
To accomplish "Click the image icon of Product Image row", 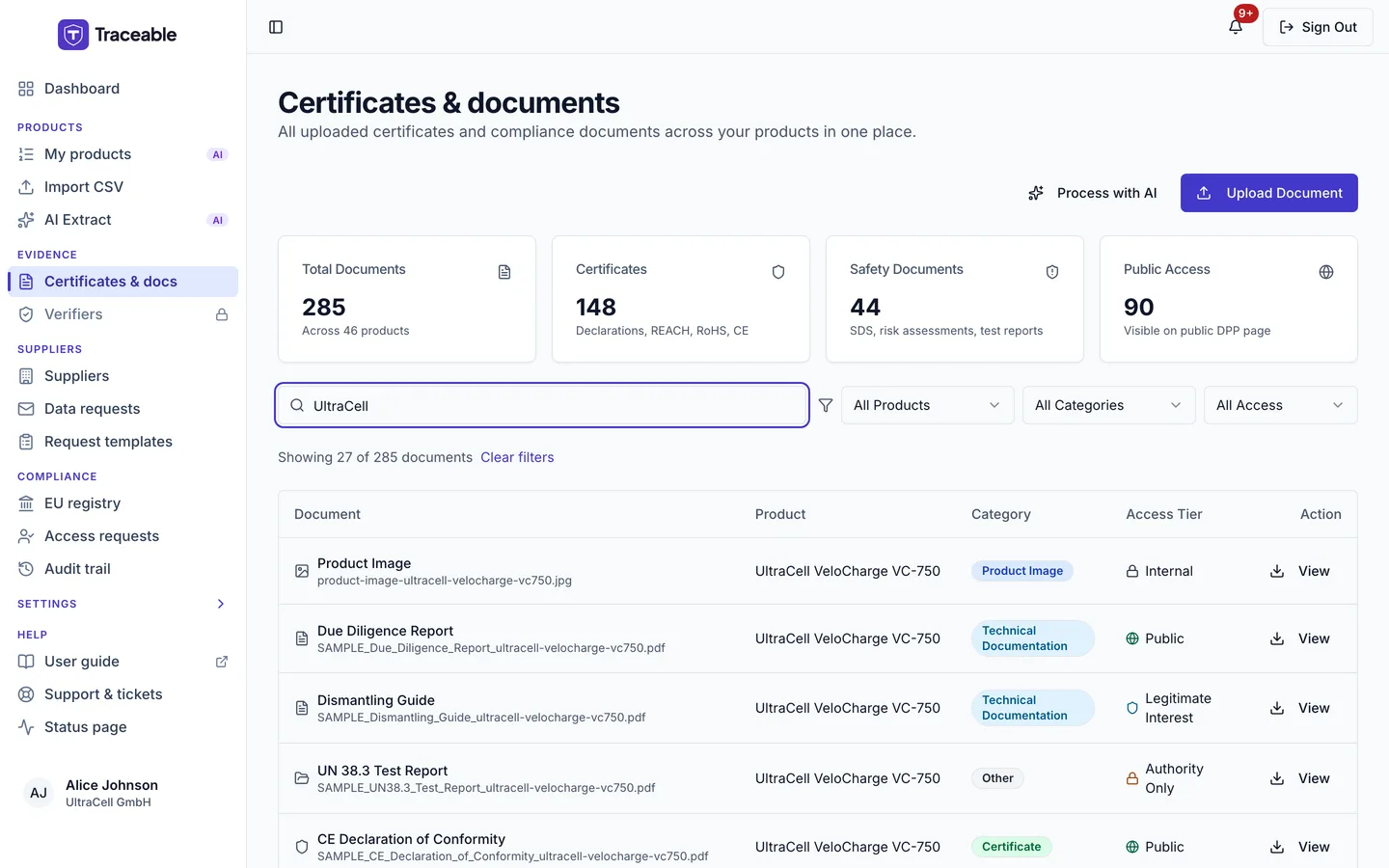I will pos(302,571).
